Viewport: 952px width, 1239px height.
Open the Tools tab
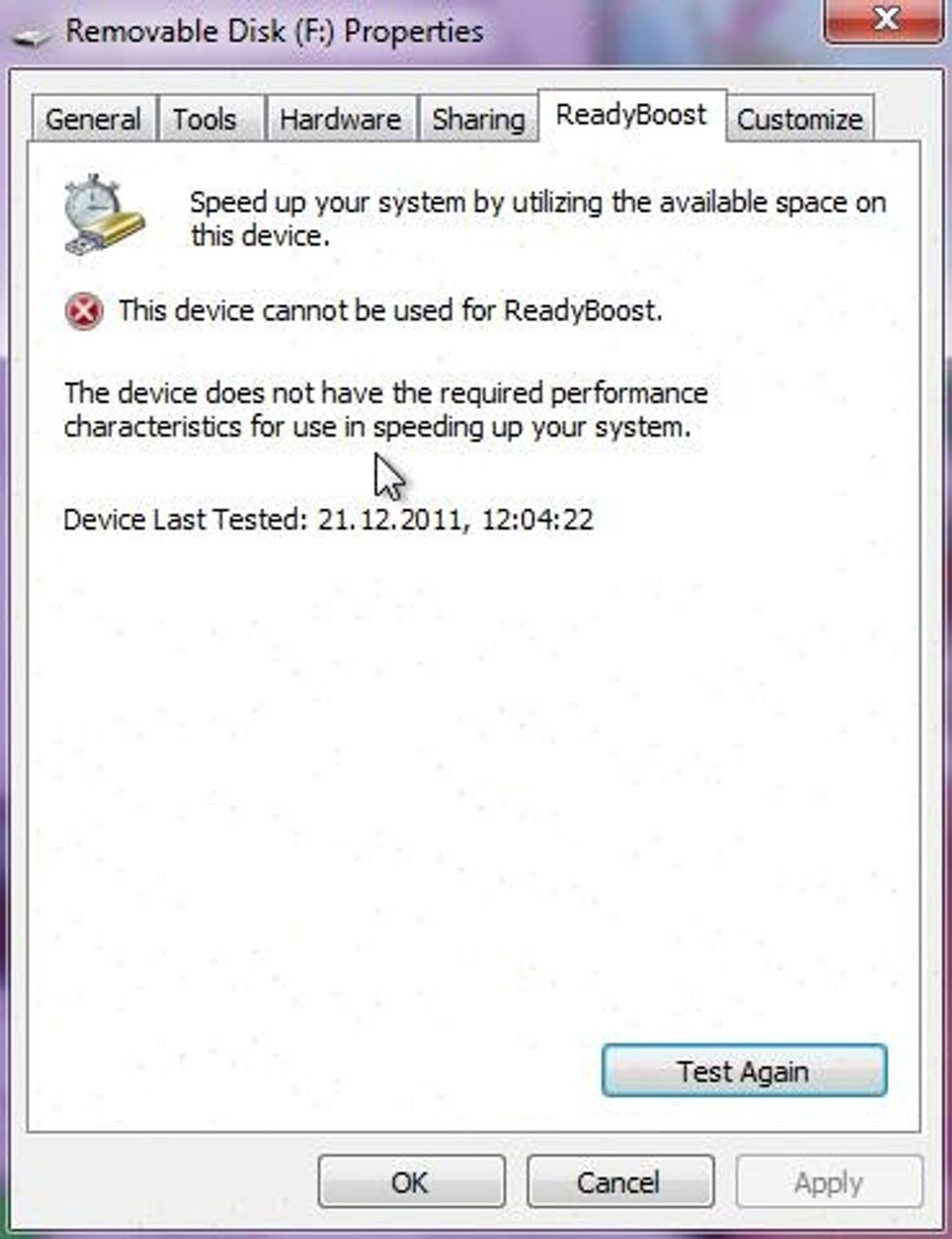point(204,120)
